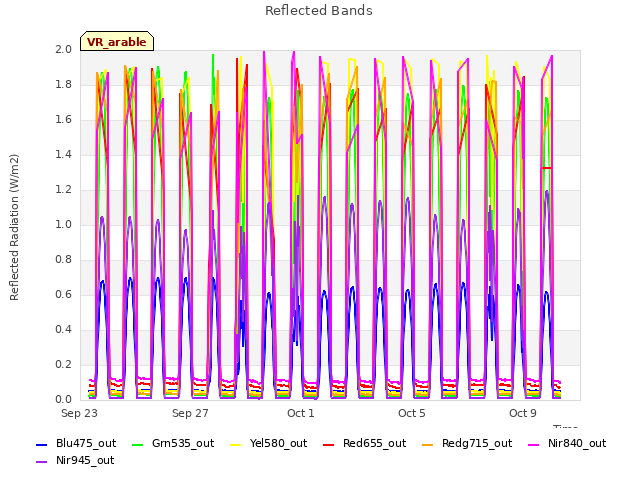Click the 0.4 y-axis tick label
The image size is (640, 480).
(63, 330)
